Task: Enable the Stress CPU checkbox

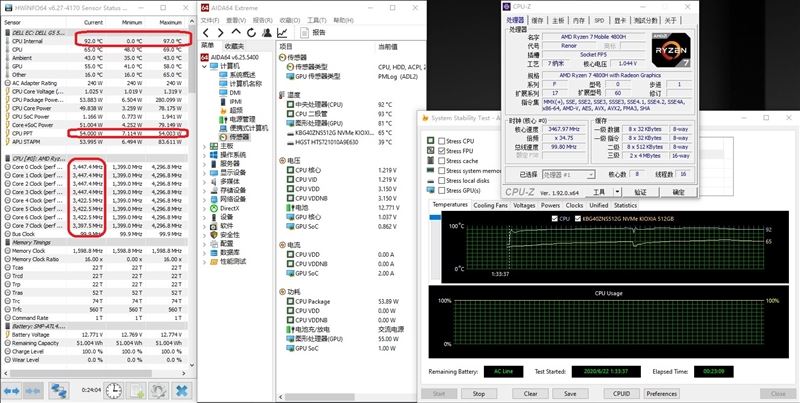Action: tap(442, 141)
